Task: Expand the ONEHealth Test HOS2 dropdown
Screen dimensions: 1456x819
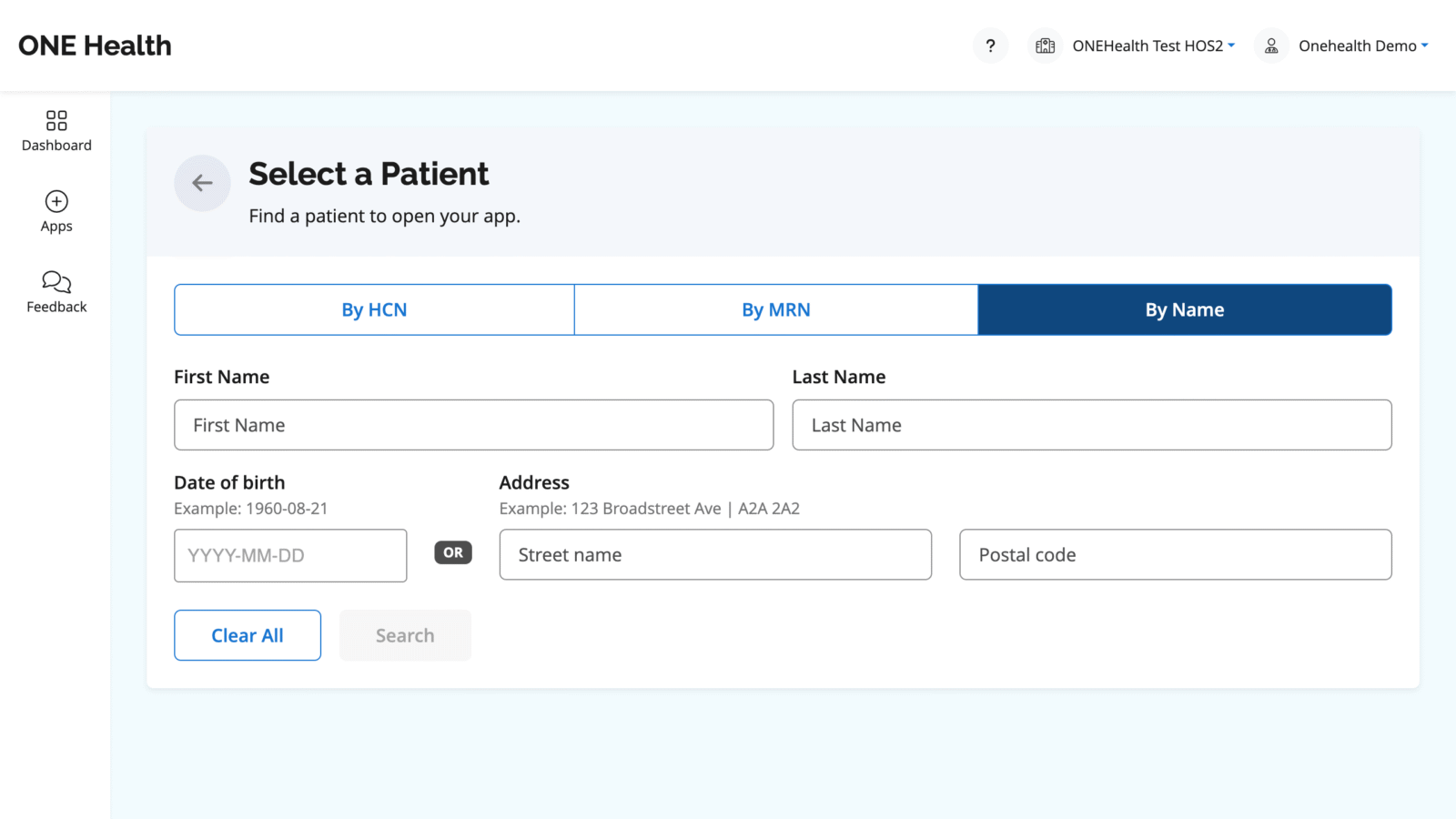Action: click(x=1153, y=45)
